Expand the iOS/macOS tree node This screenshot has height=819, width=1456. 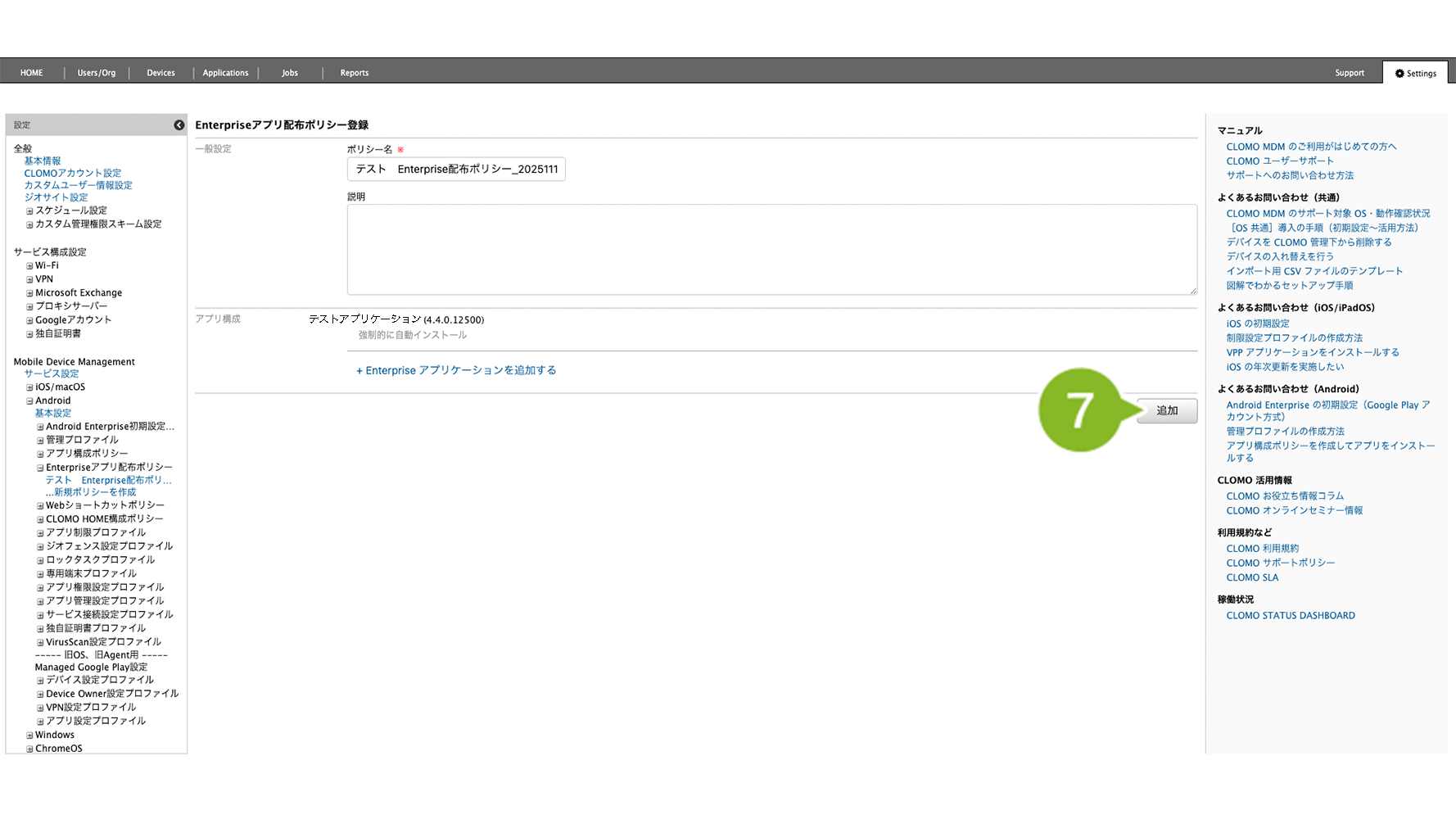(x=29, y=387)
